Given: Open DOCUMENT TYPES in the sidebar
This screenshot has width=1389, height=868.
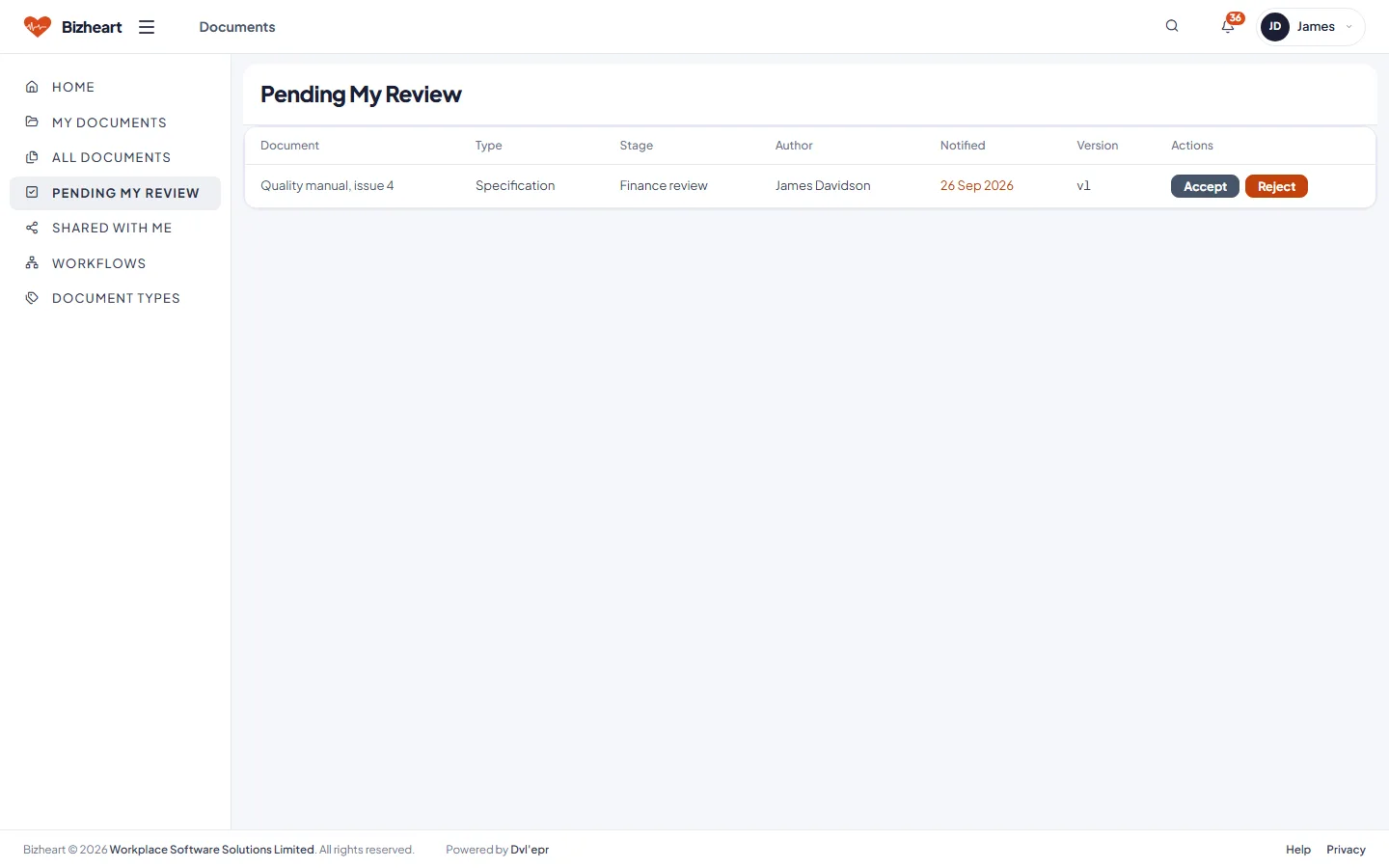Looking at the screenshot, I should 115,298.
